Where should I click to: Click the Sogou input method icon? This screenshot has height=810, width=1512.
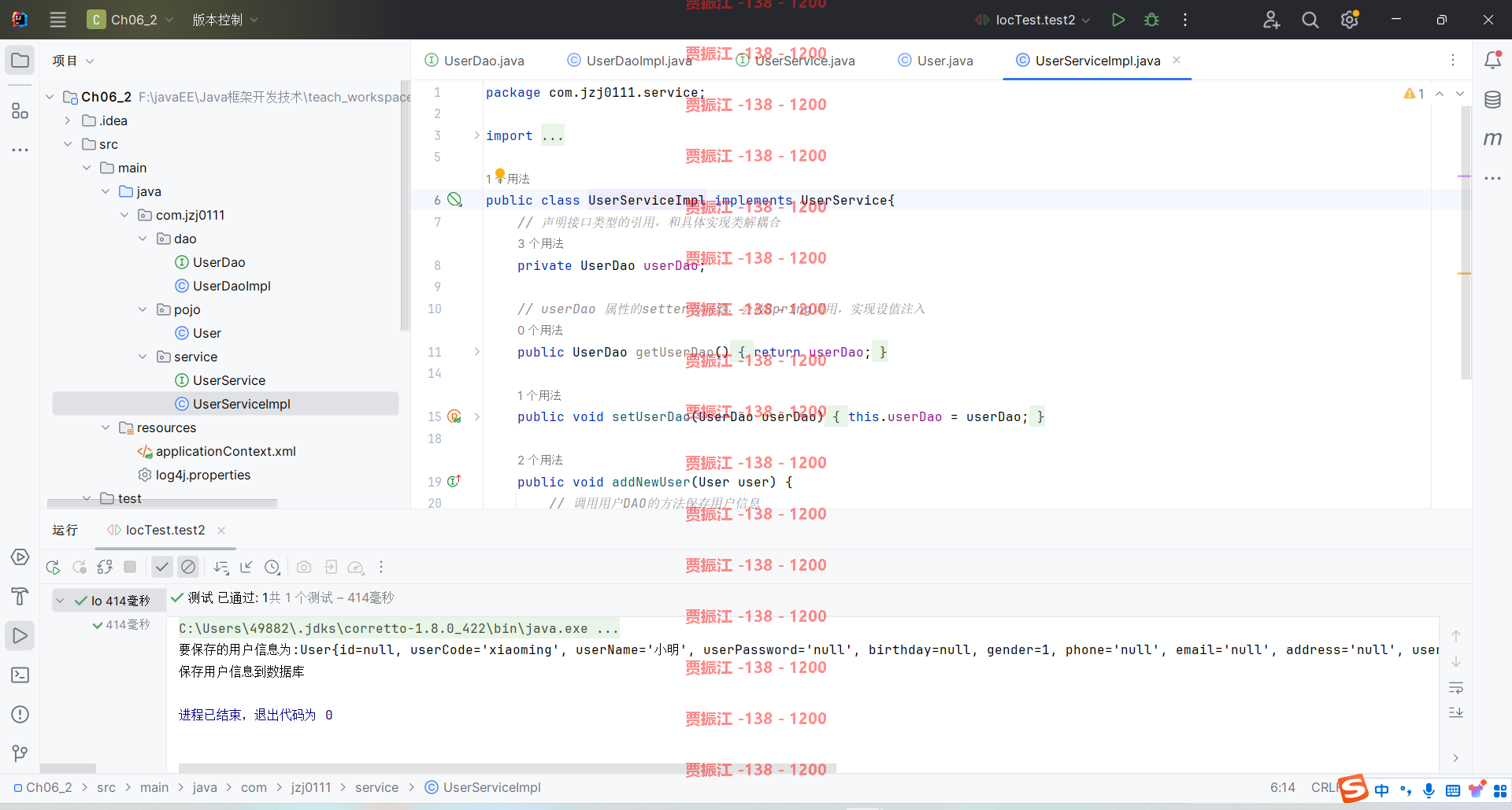click(x=1353, y=789)
